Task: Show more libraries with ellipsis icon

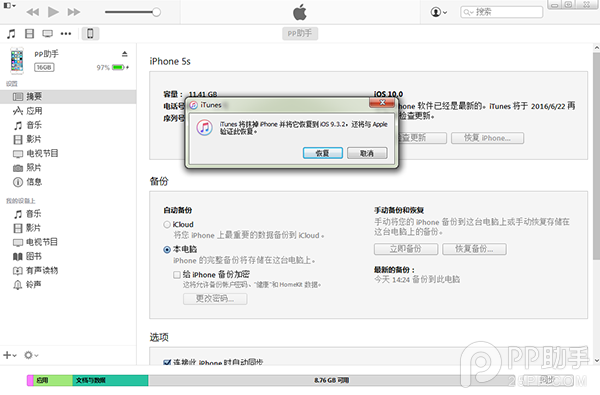Action: coord(66,34)
